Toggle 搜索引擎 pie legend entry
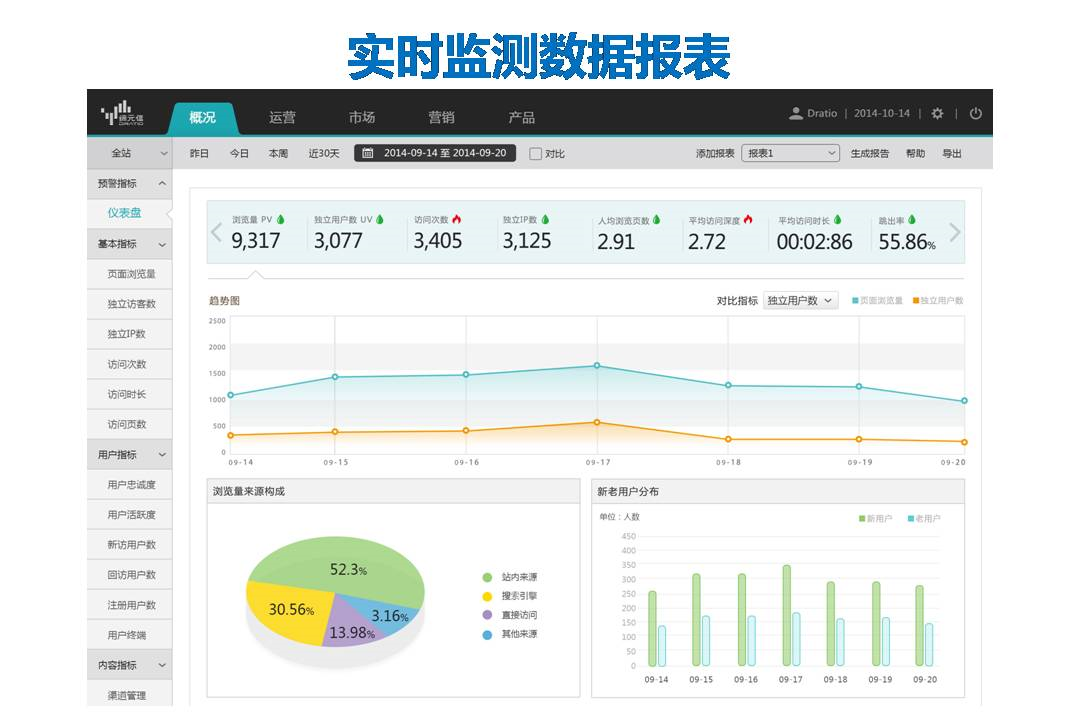1080x720 pixels. [510, 596]
